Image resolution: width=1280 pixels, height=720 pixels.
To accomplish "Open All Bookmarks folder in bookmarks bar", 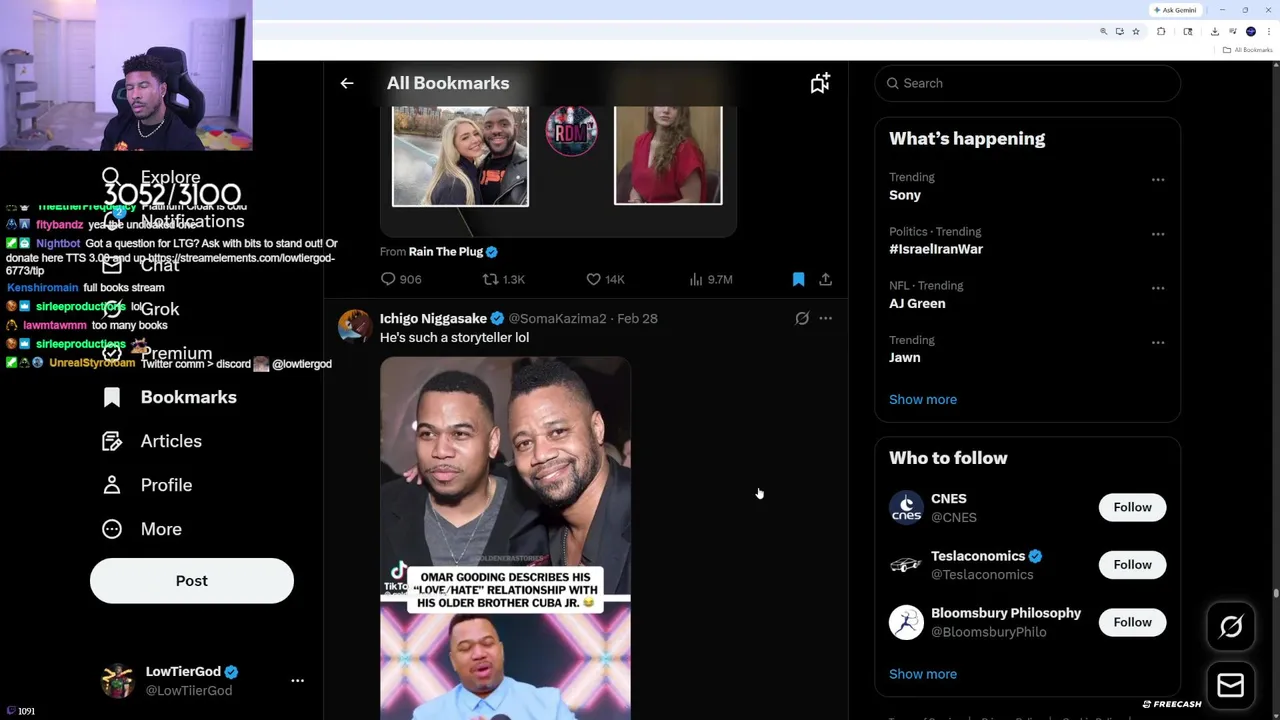I will [x=1248, y=50].
